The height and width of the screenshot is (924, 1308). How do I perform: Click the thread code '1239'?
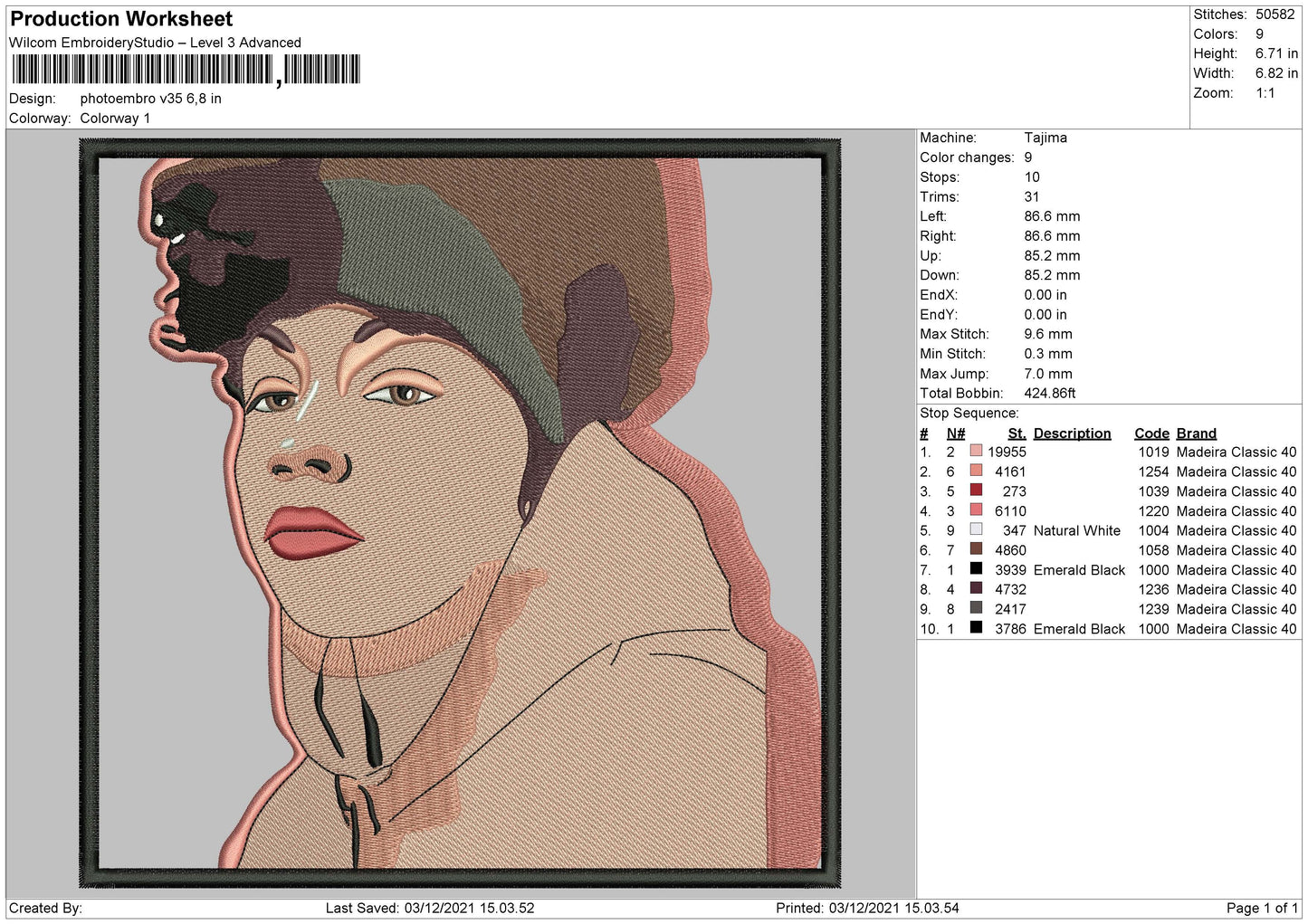1153,609
